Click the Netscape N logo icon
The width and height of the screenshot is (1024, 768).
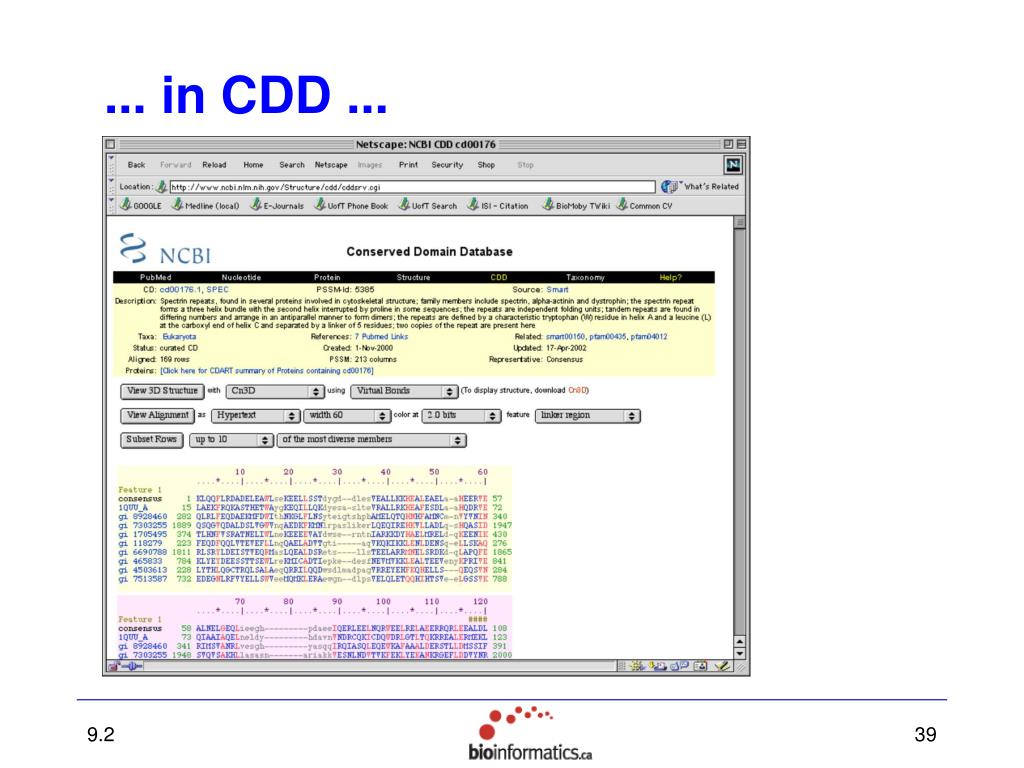(733, 165)
